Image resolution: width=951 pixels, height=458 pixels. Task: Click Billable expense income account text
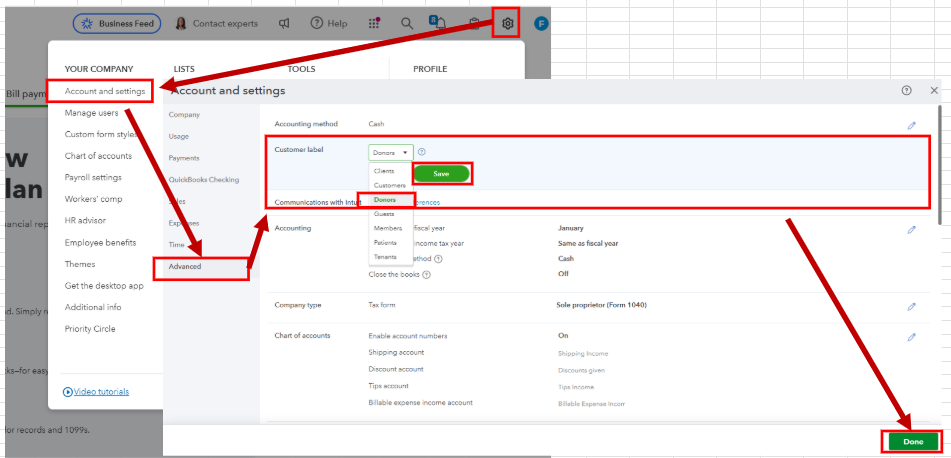[420, 403]
